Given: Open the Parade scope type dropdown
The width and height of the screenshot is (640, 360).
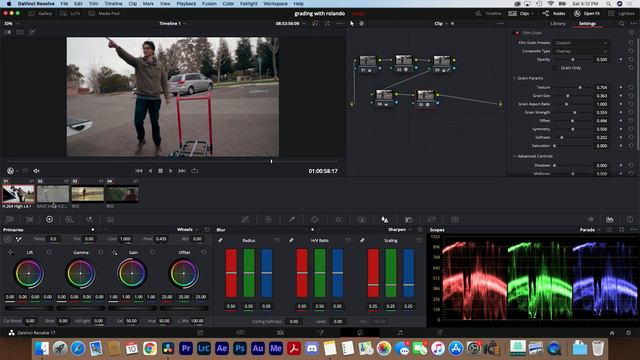Looking at the screenshot, I should coord(590,230).
